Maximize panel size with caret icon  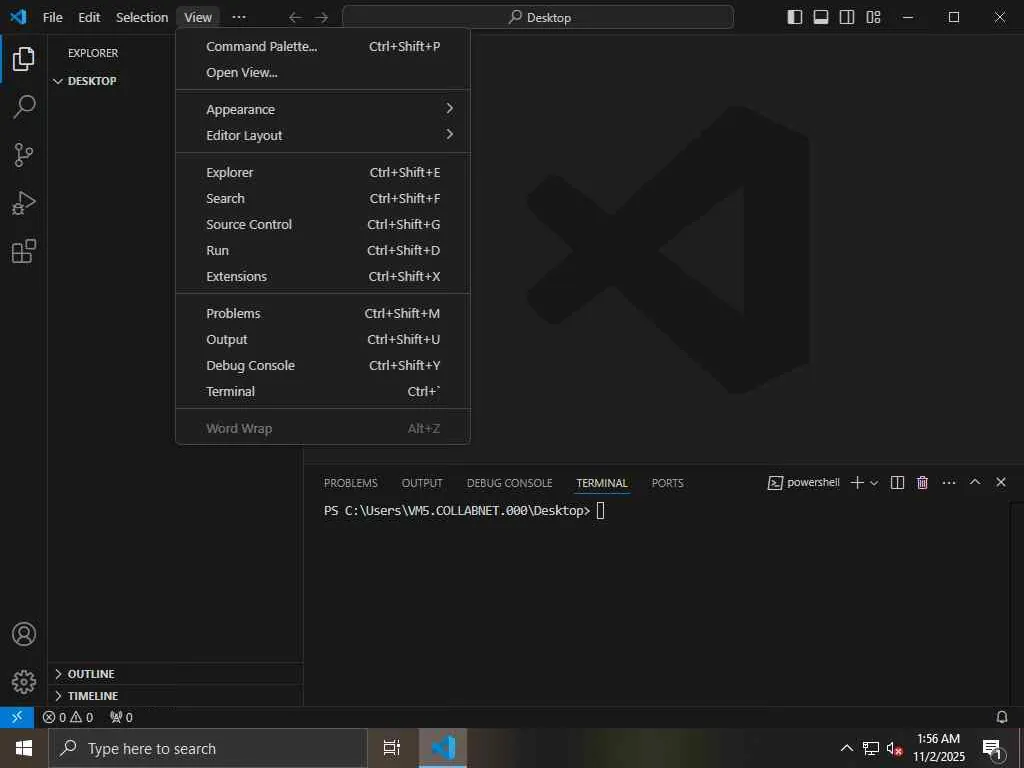pos(975,482)
